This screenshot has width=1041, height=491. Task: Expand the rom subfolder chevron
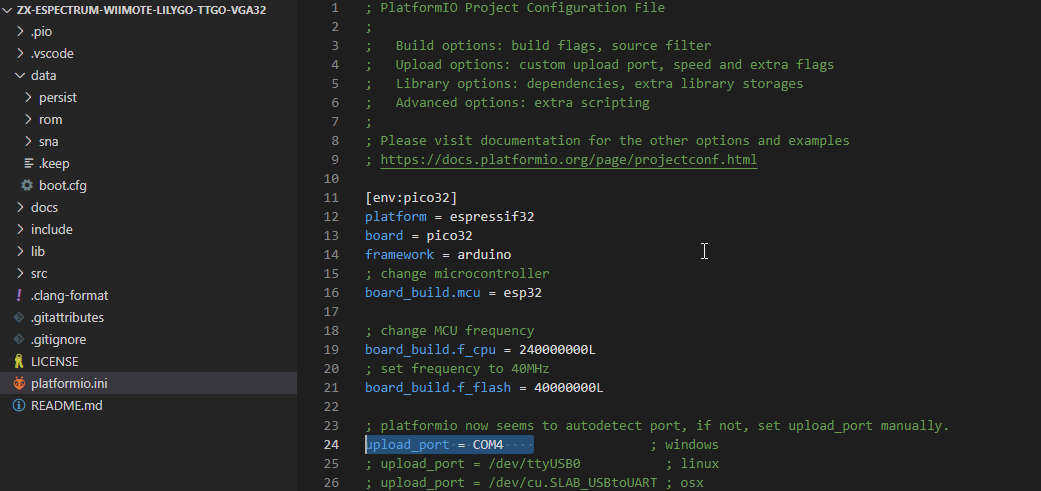pos(28,119)
